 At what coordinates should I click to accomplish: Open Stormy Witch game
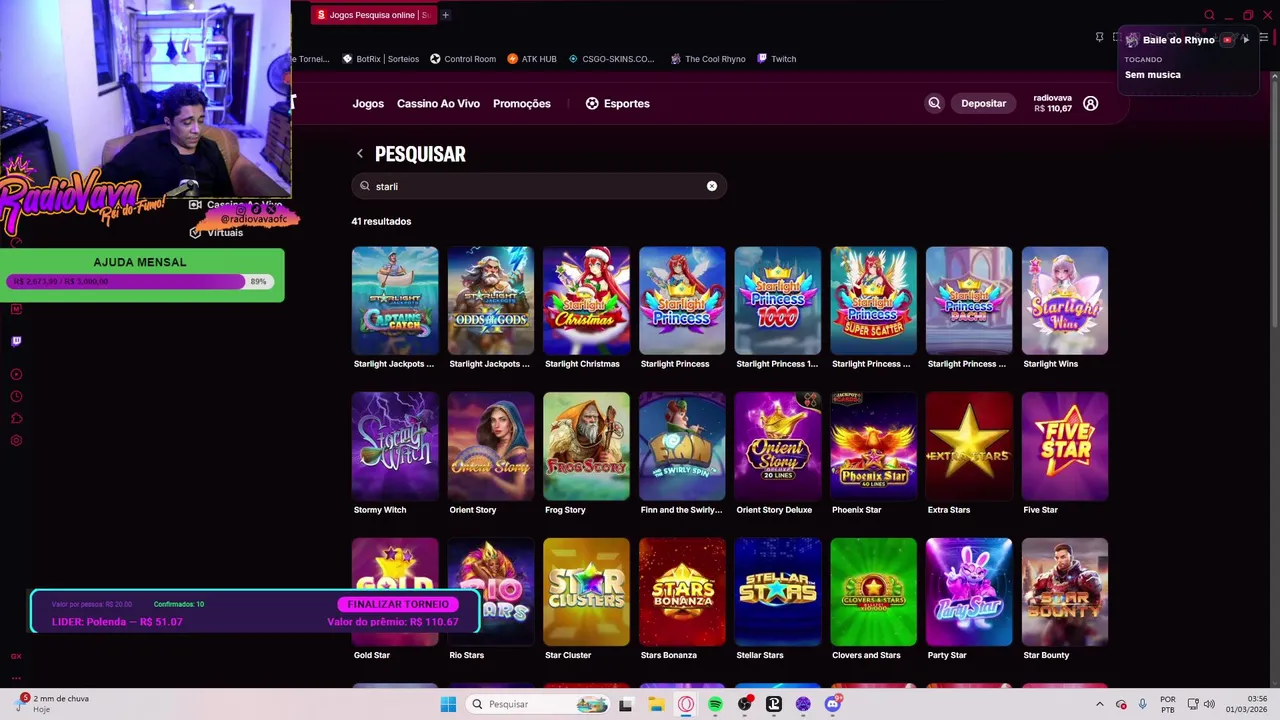[x=395, y=446]
